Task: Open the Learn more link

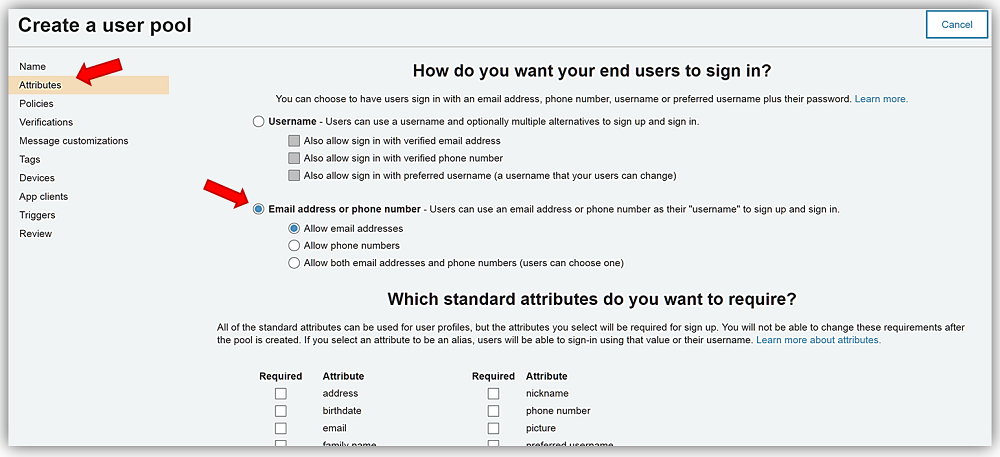Action: pyautogui.click(x=880, y=99)
